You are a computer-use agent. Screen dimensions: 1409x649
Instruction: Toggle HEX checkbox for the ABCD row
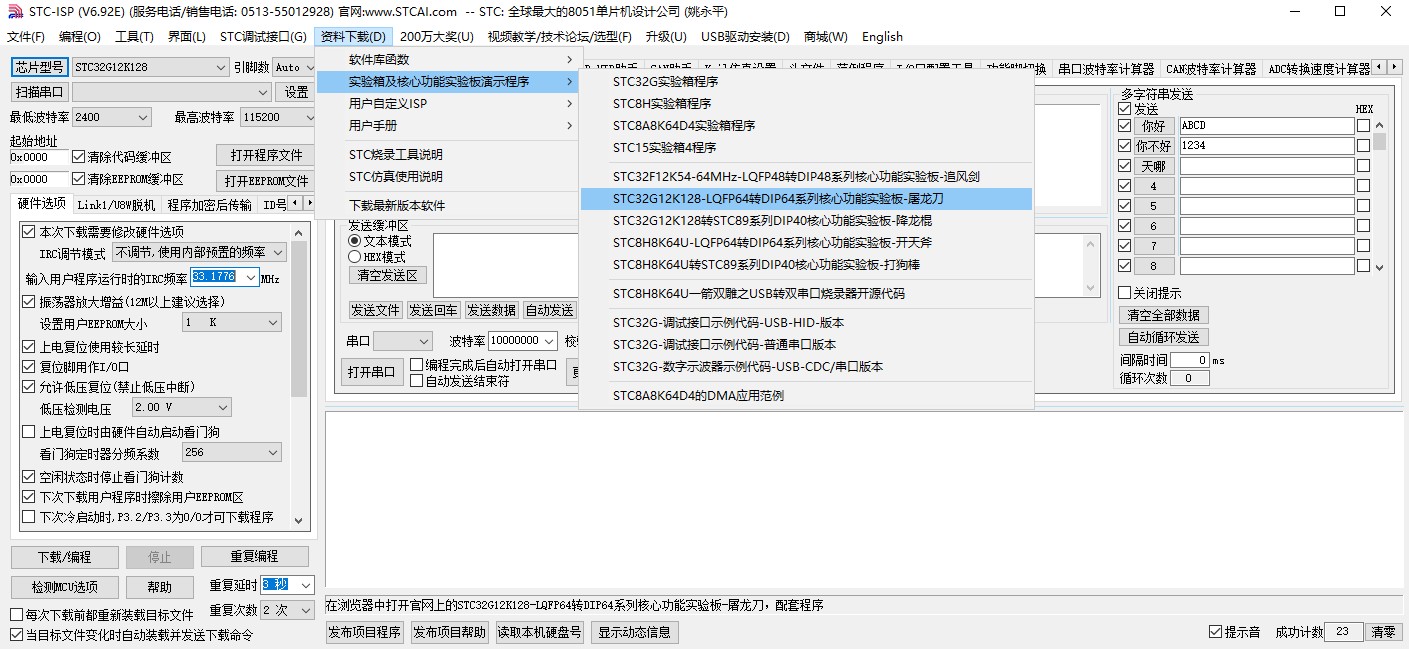pyautogui.click(x=1363, y=126)
